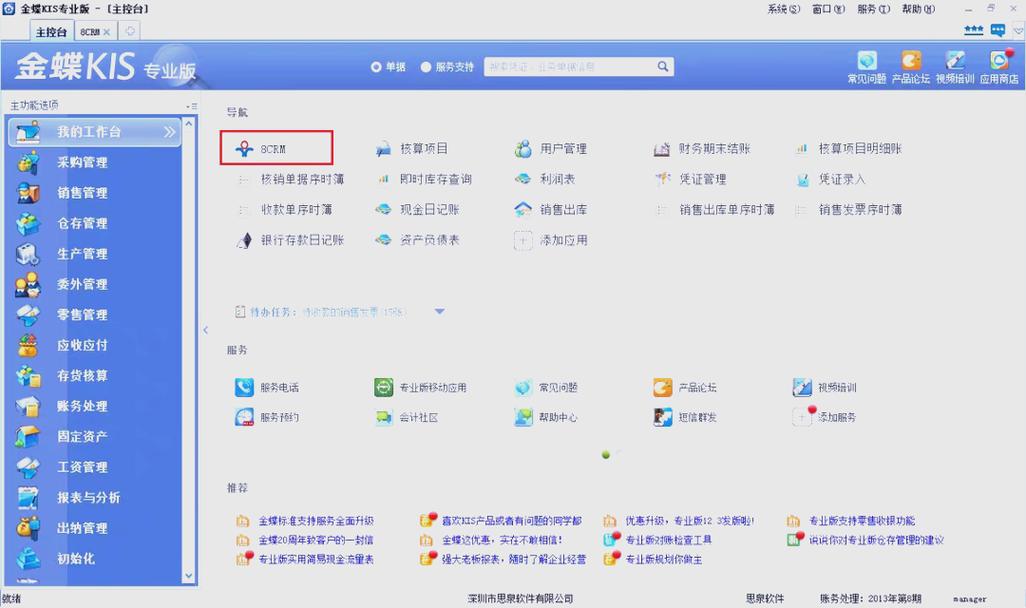This screenshot has height=608, width=1026.
Task: Open the 帮助中心 service icon
Action: pyautogui.click(x=546, y=417)
